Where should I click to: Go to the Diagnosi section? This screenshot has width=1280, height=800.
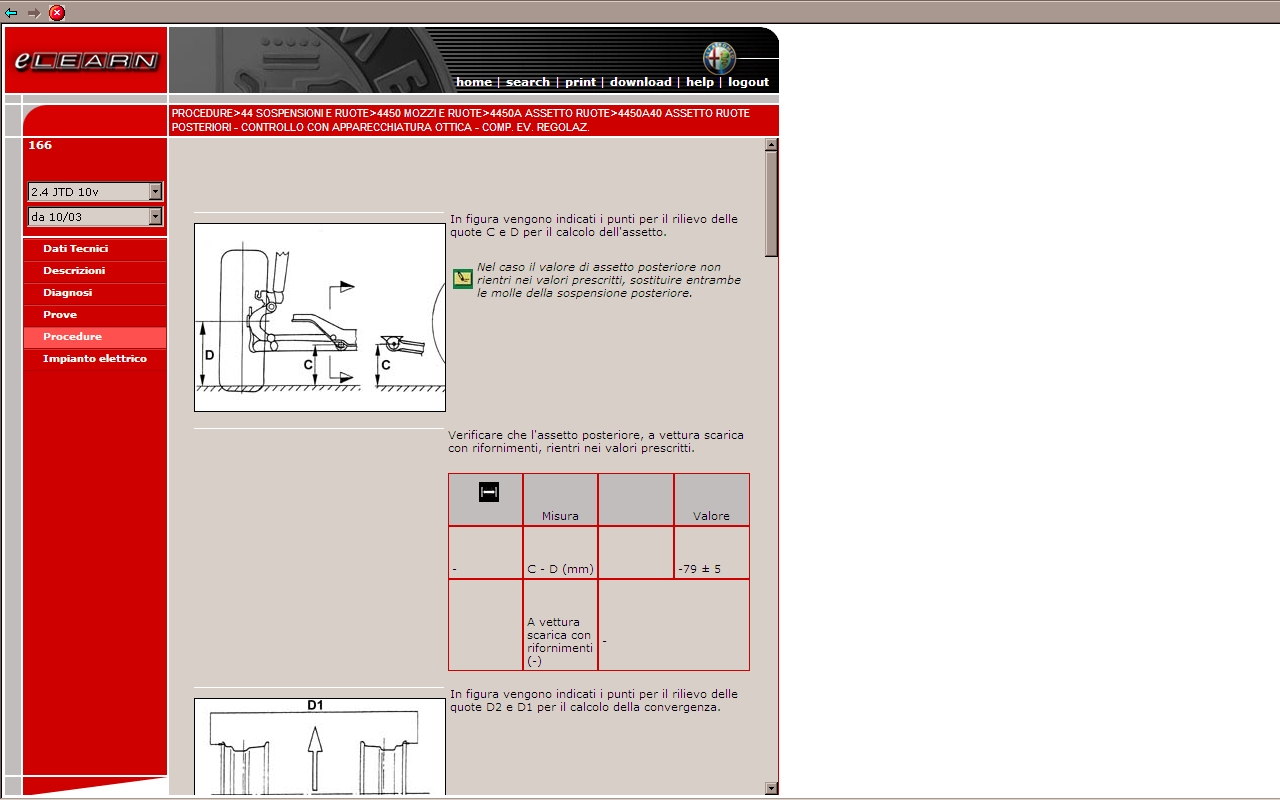click(x=67, y=293)
